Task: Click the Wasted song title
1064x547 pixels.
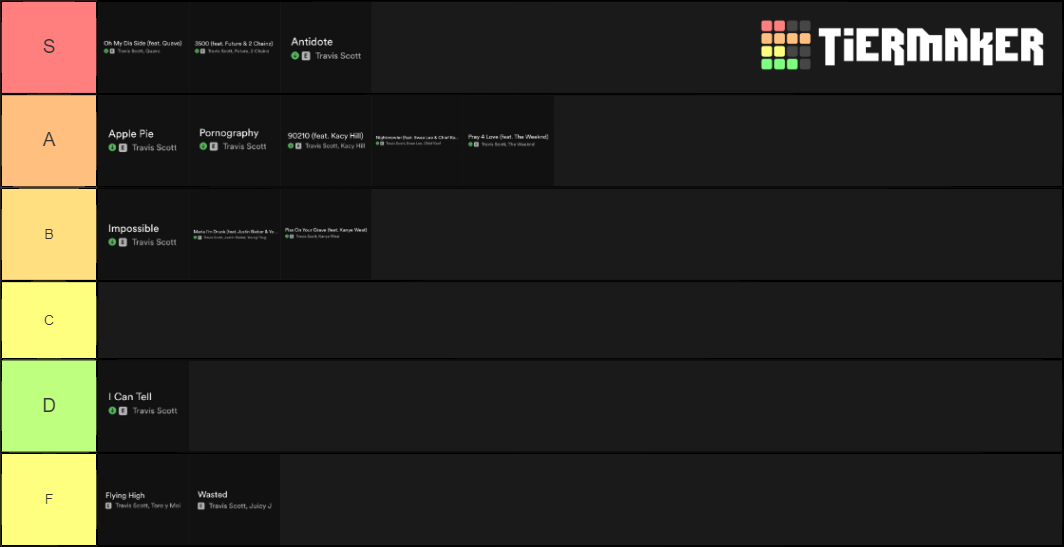Action: [212, 494]
